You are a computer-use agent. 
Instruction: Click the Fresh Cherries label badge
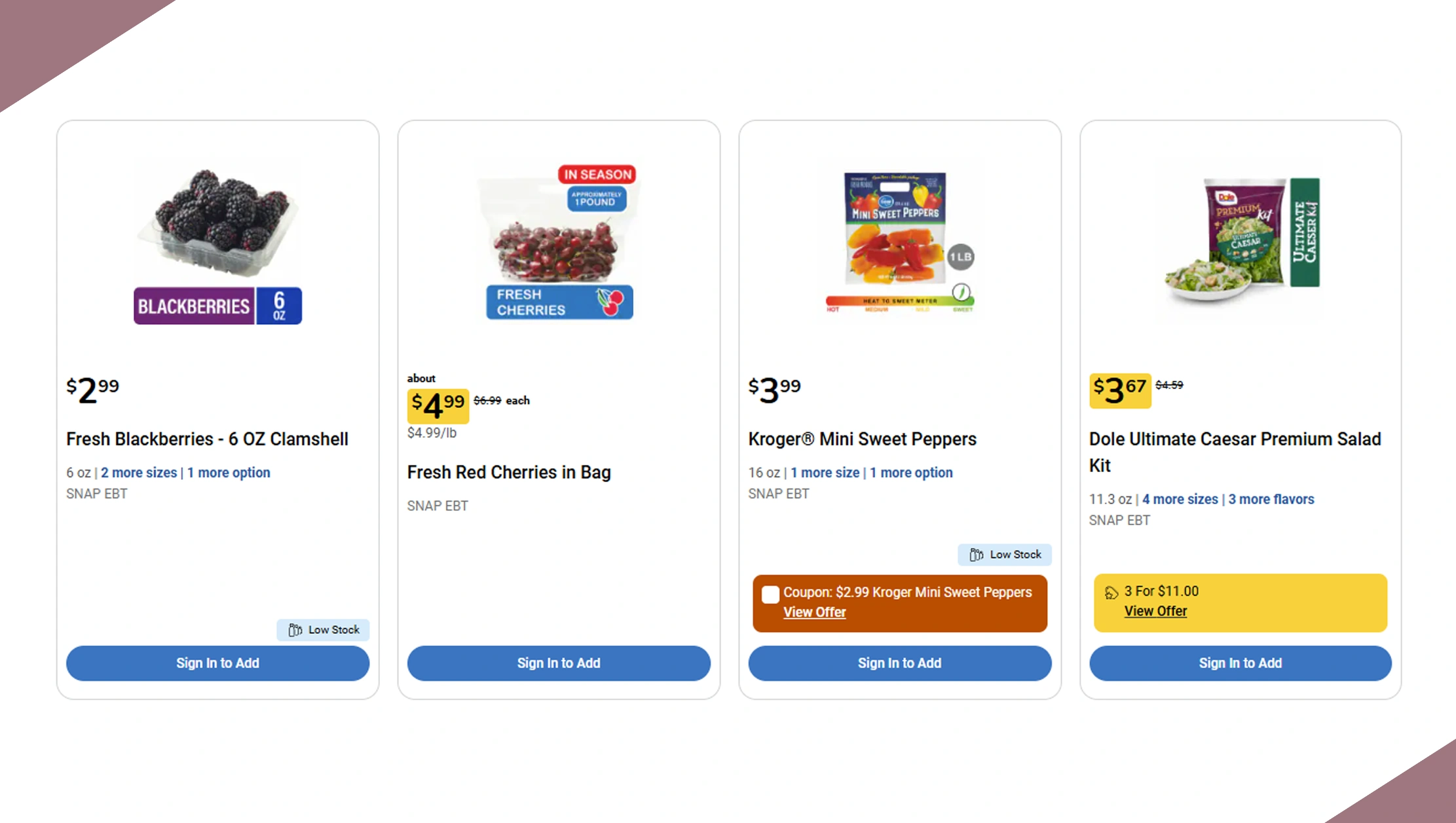point(559,302)
